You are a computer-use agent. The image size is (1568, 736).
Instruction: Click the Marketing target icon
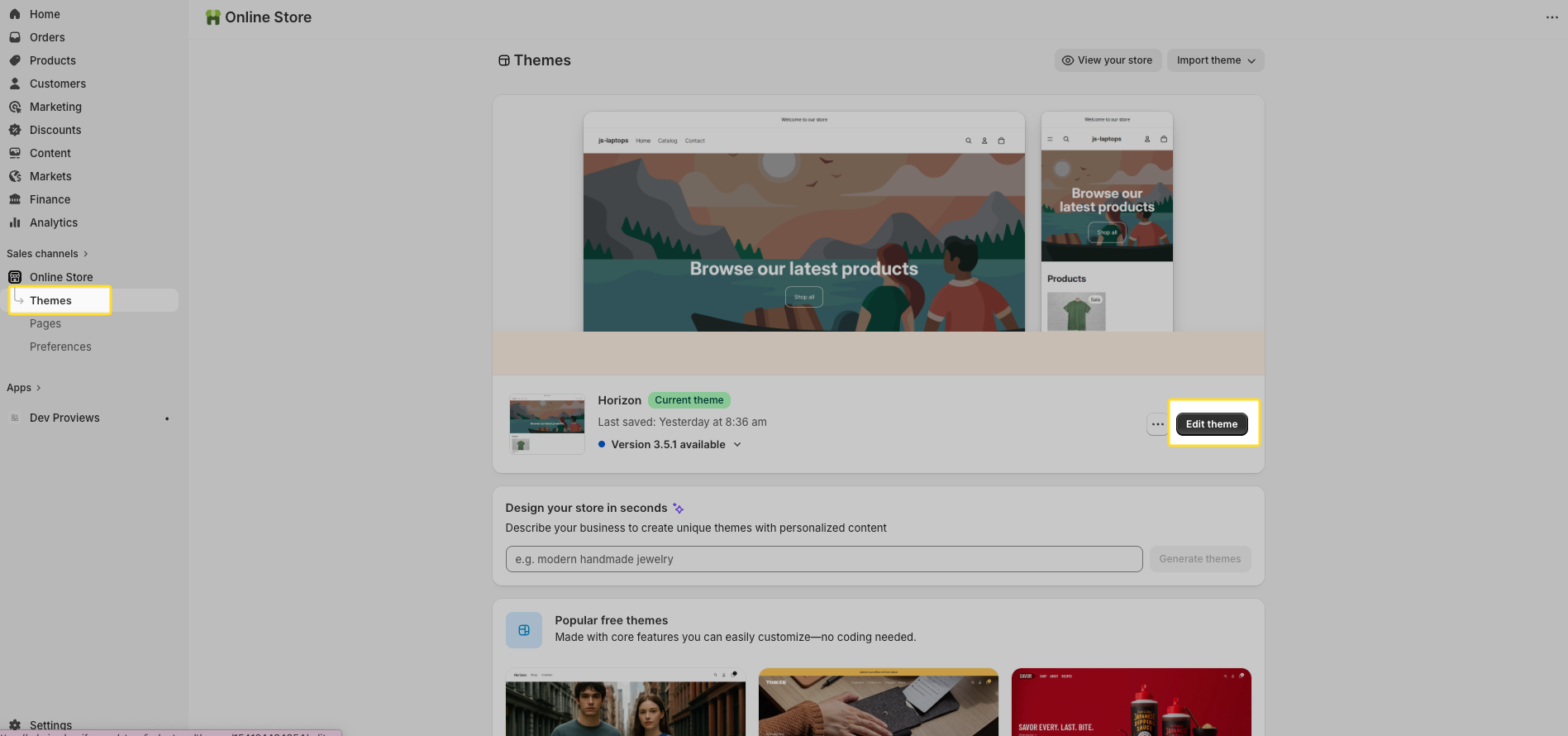(x=15, y=107)
